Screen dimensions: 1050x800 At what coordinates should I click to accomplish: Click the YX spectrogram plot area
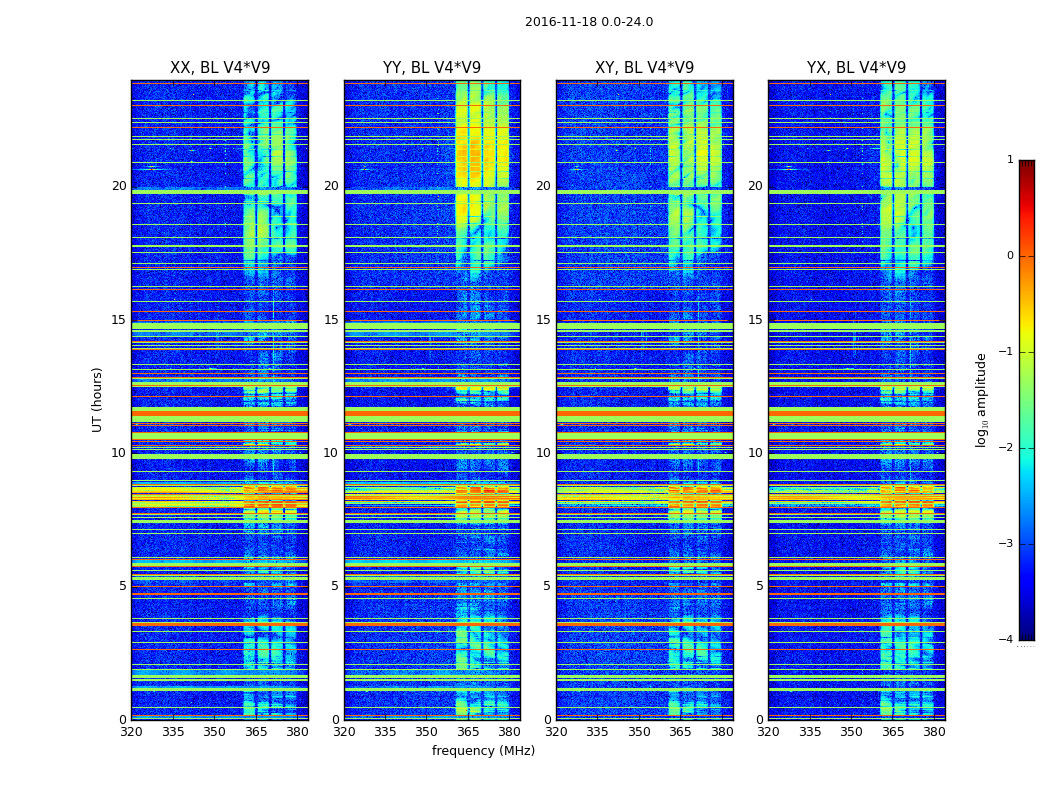point(856,400)
